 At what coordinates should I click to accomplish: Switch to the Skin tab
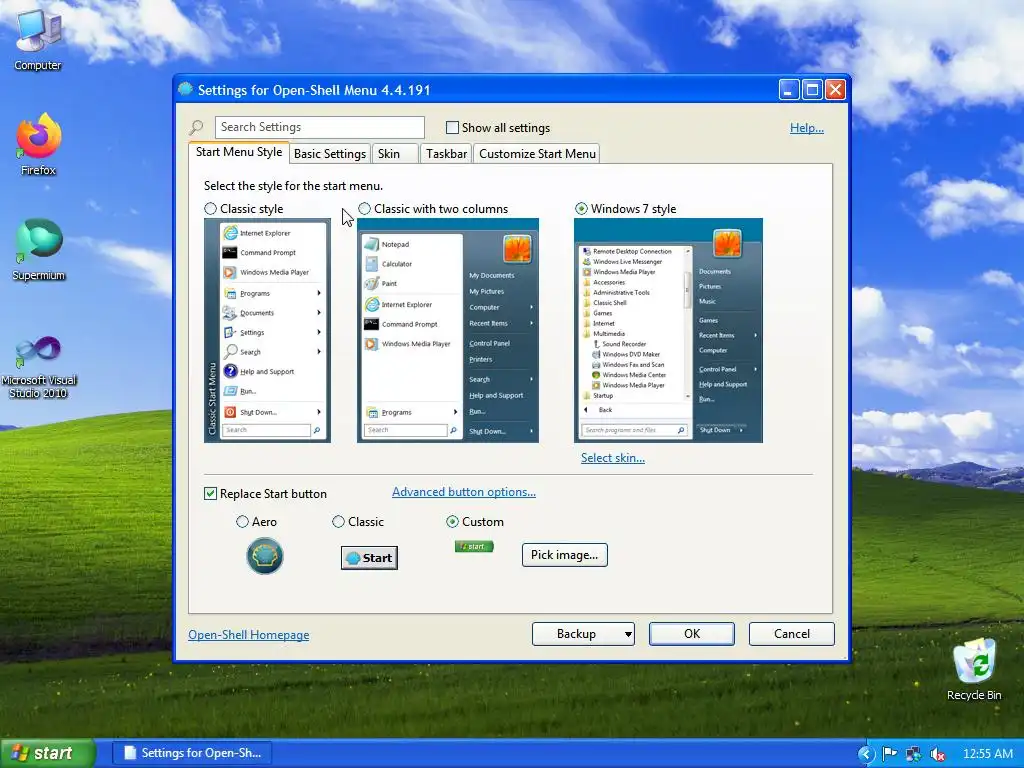pos(394,153)
